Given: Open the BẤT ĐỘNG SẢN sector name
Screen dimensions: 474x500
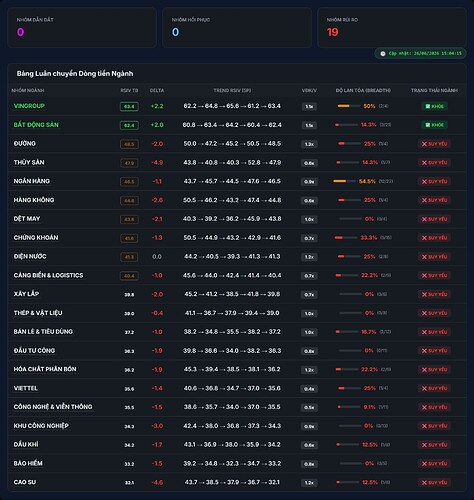Looking at the screenshot, I should (x=36, y=125).
